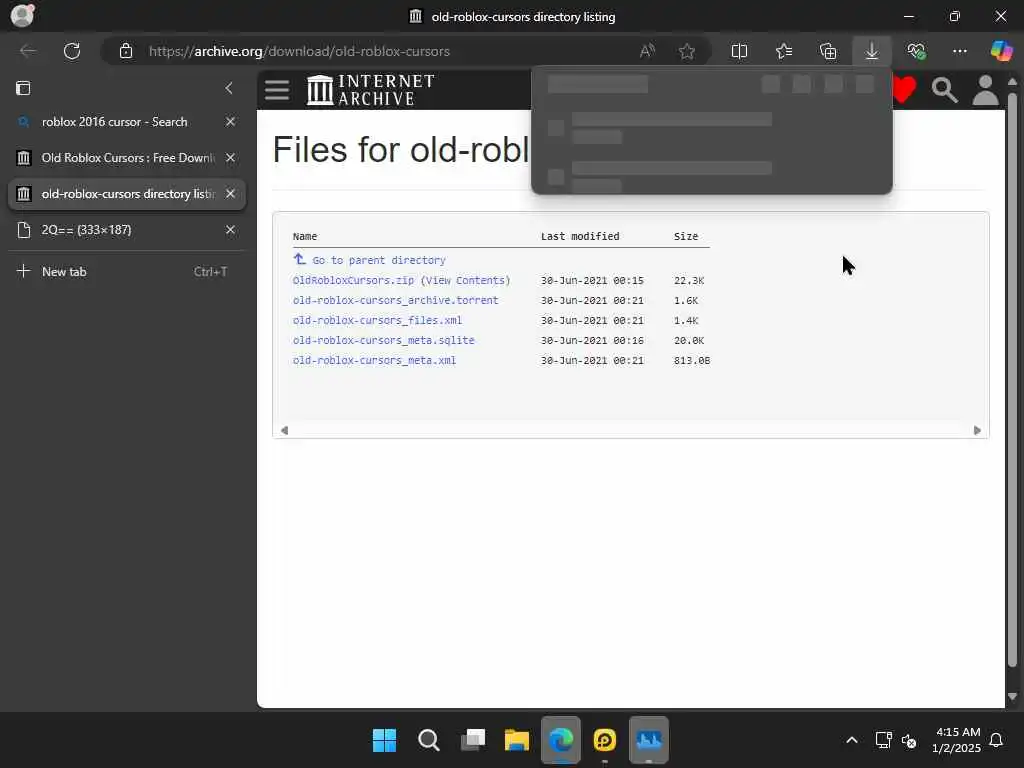Click page scrollbar down arrow
1024x768 pixels.
coord(1012,697)
